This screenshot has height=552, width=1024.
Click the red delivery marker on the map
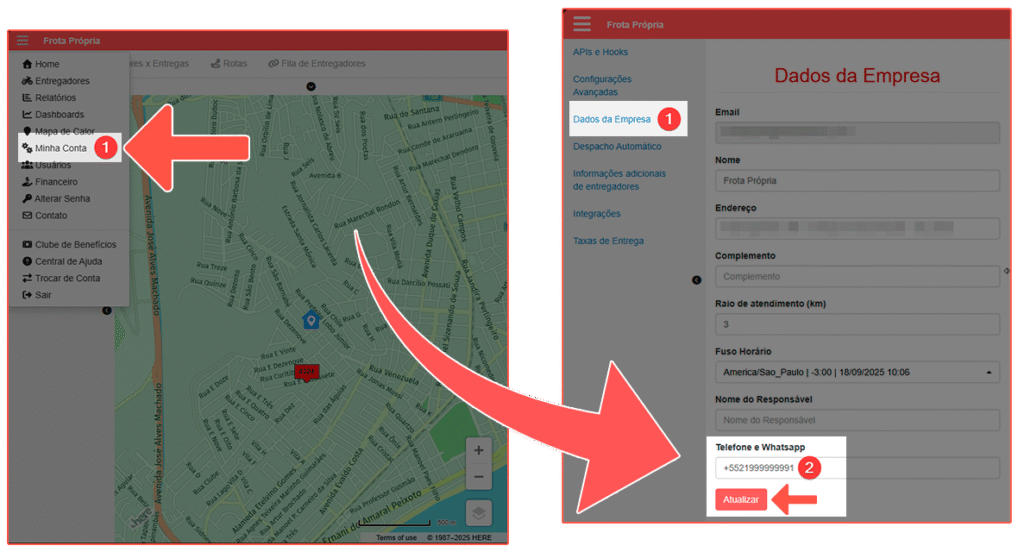307,372
